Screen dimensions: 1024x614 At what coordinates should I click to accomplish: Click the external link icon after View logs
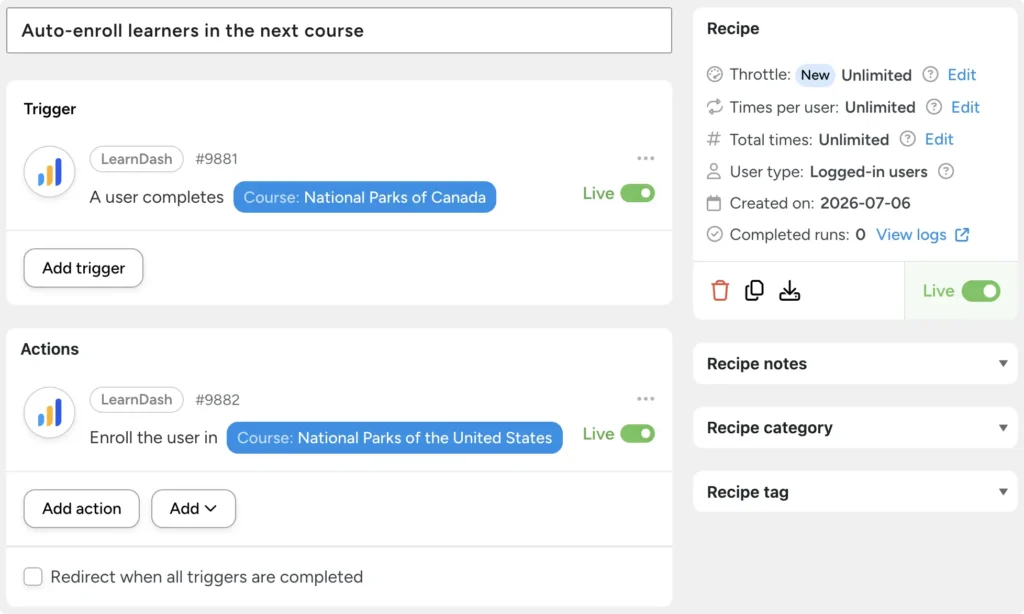tap(962, 234)
